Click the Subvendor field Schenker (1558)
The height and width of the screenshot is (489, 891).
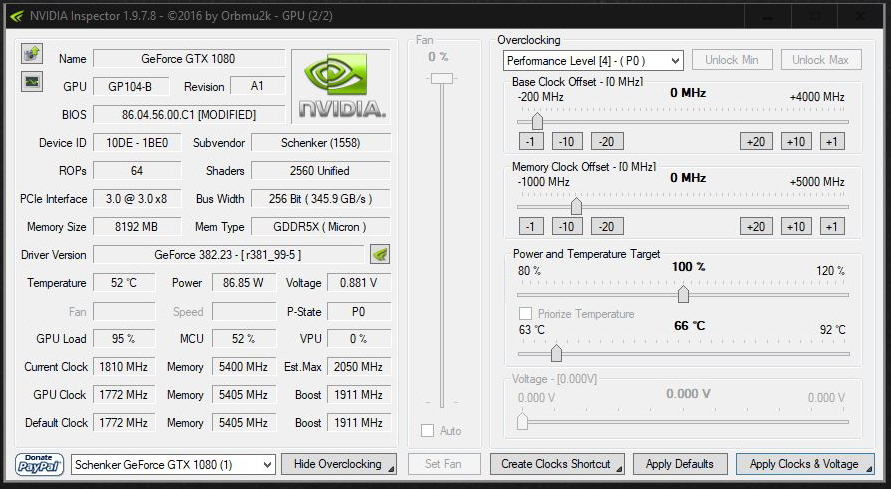(320, 143)
